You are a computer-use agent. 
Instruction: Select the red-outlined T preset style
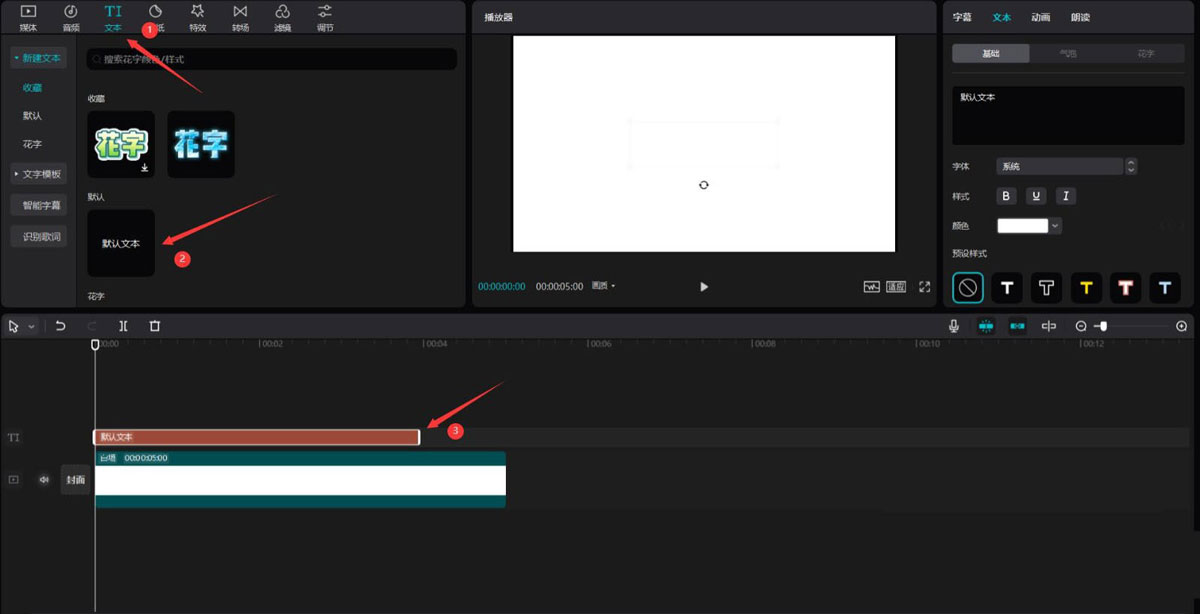(1126, 288)
